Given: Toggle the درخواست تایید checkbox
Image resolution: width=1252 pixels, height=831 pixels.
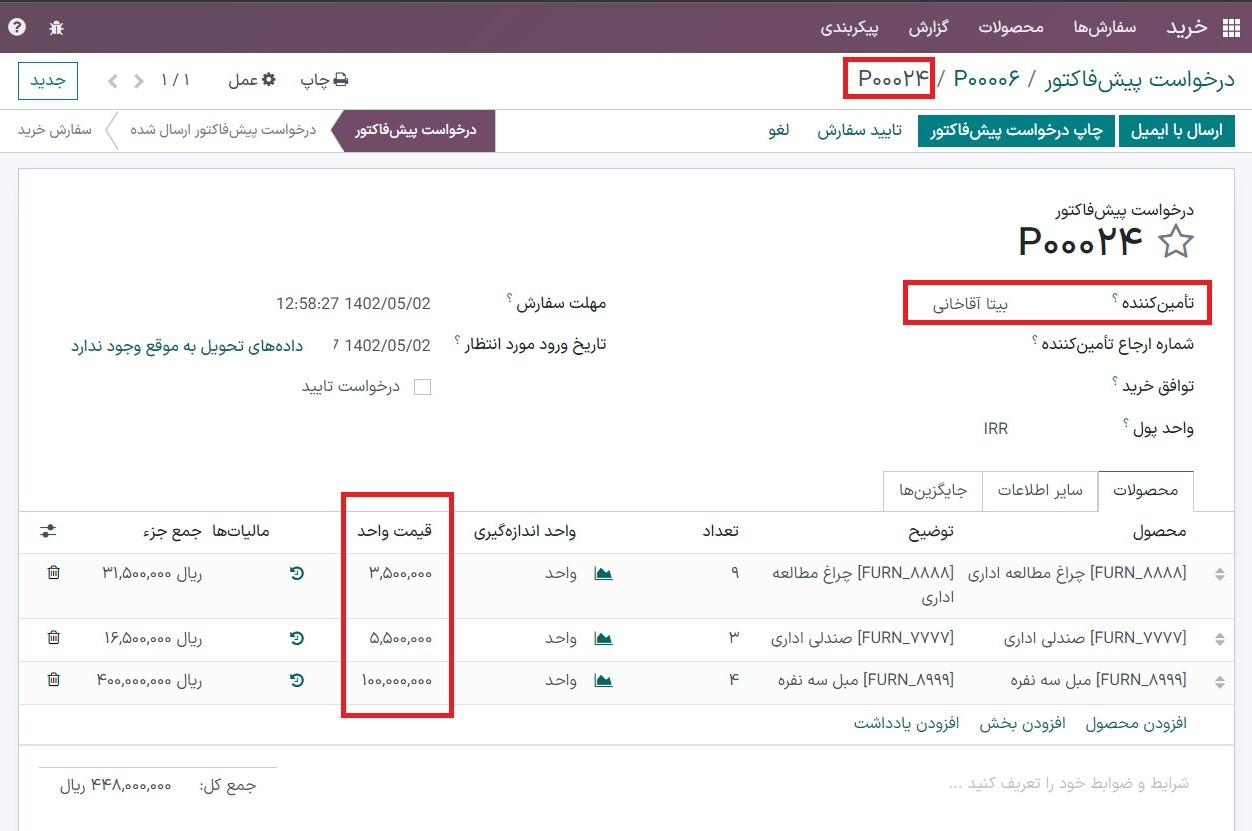Looking at the screenshot, I should click(x=422, y=387).
